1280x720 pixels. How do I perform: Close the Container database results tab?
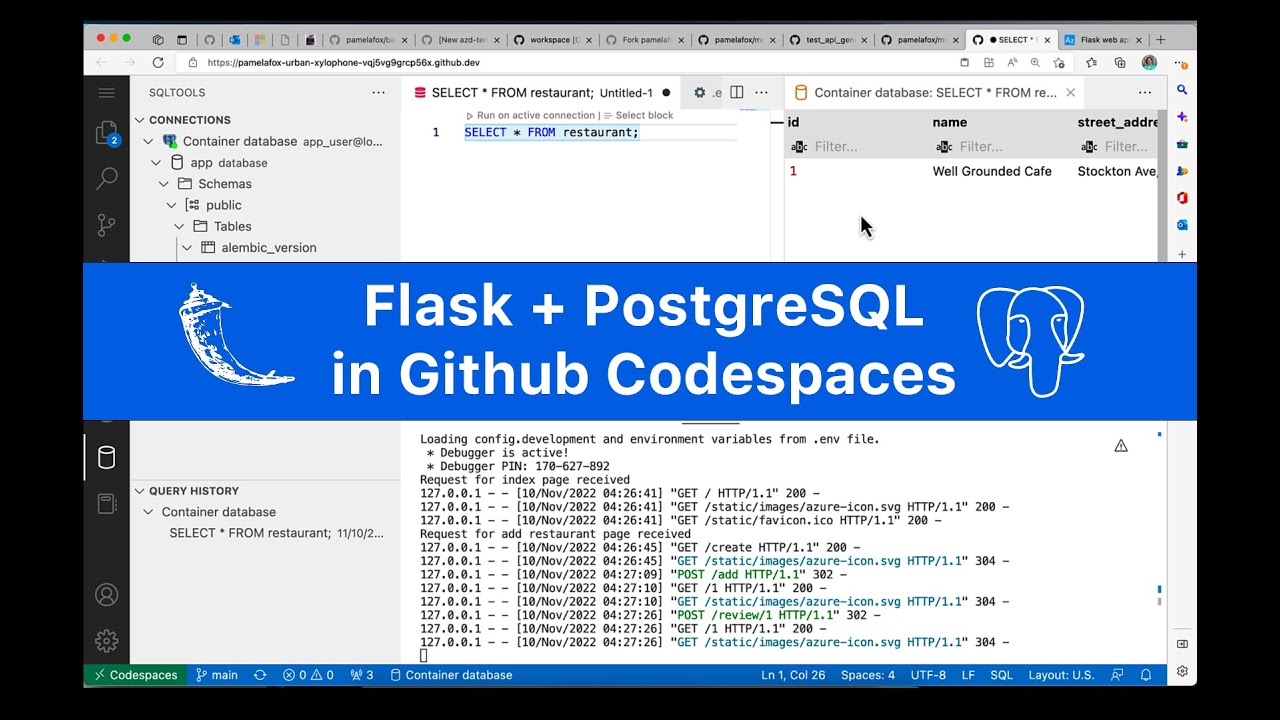pyautogui.click(x=1070, y=92)
